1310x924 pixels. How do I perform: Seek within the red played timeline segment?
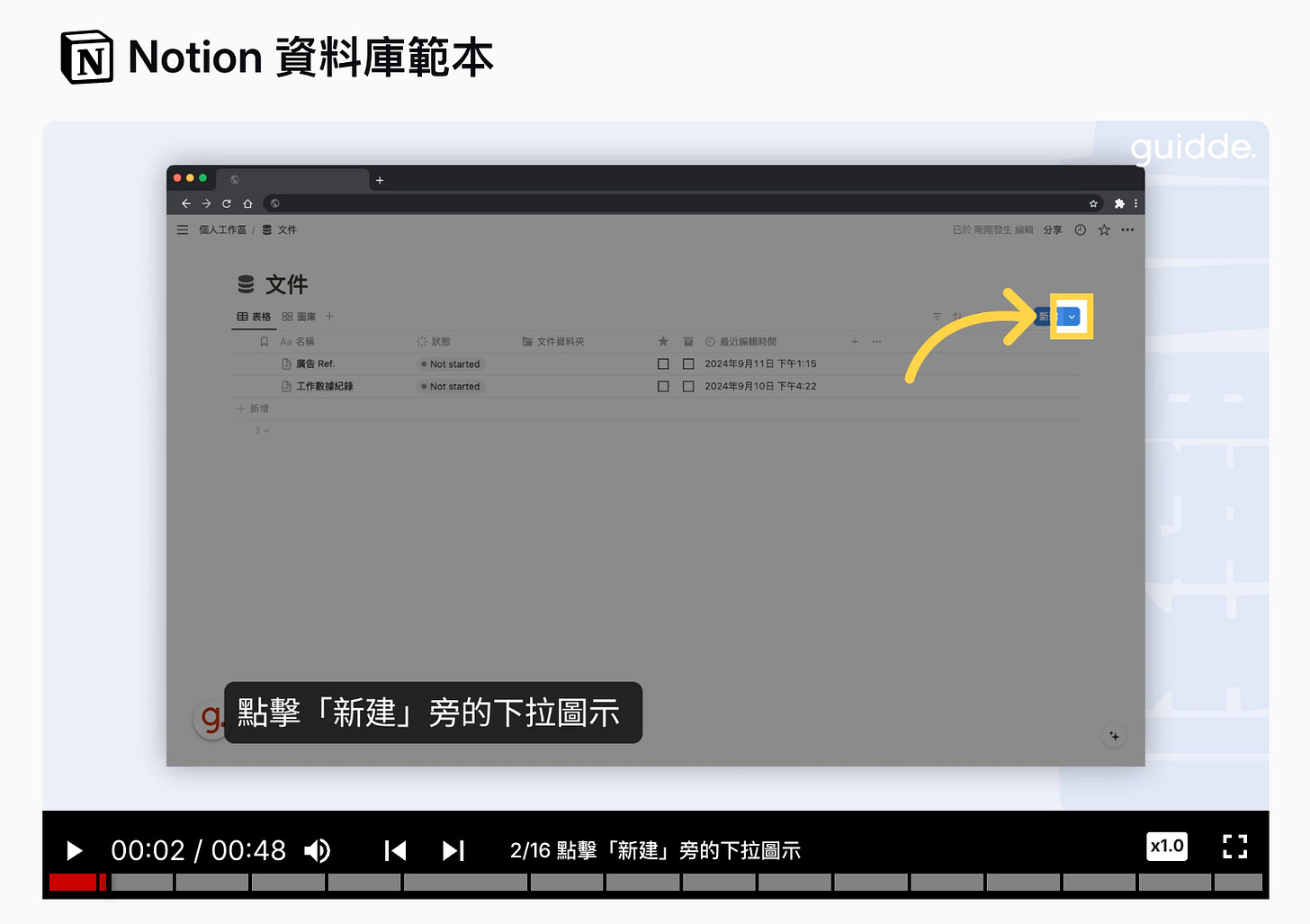(x=73, y=883)
